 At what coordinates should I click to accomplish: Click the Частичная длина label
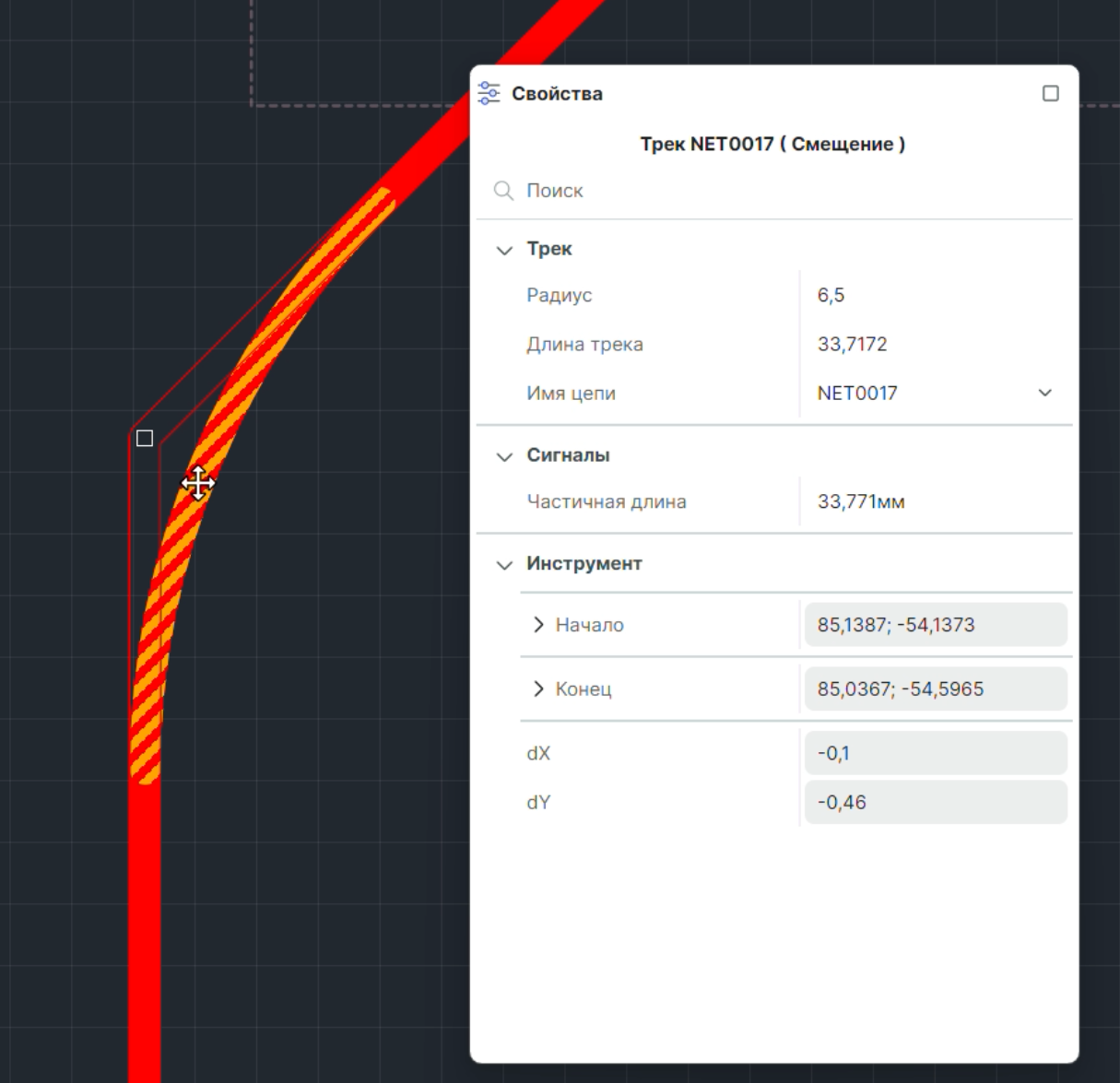606,501
